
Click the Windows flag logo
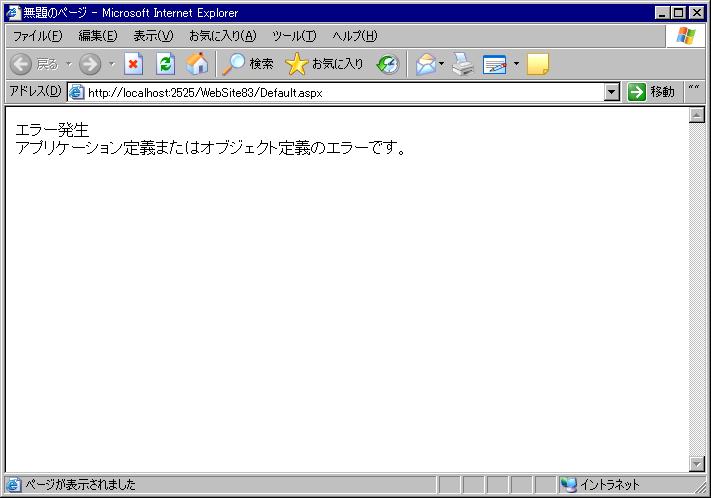tap(686, 35)
